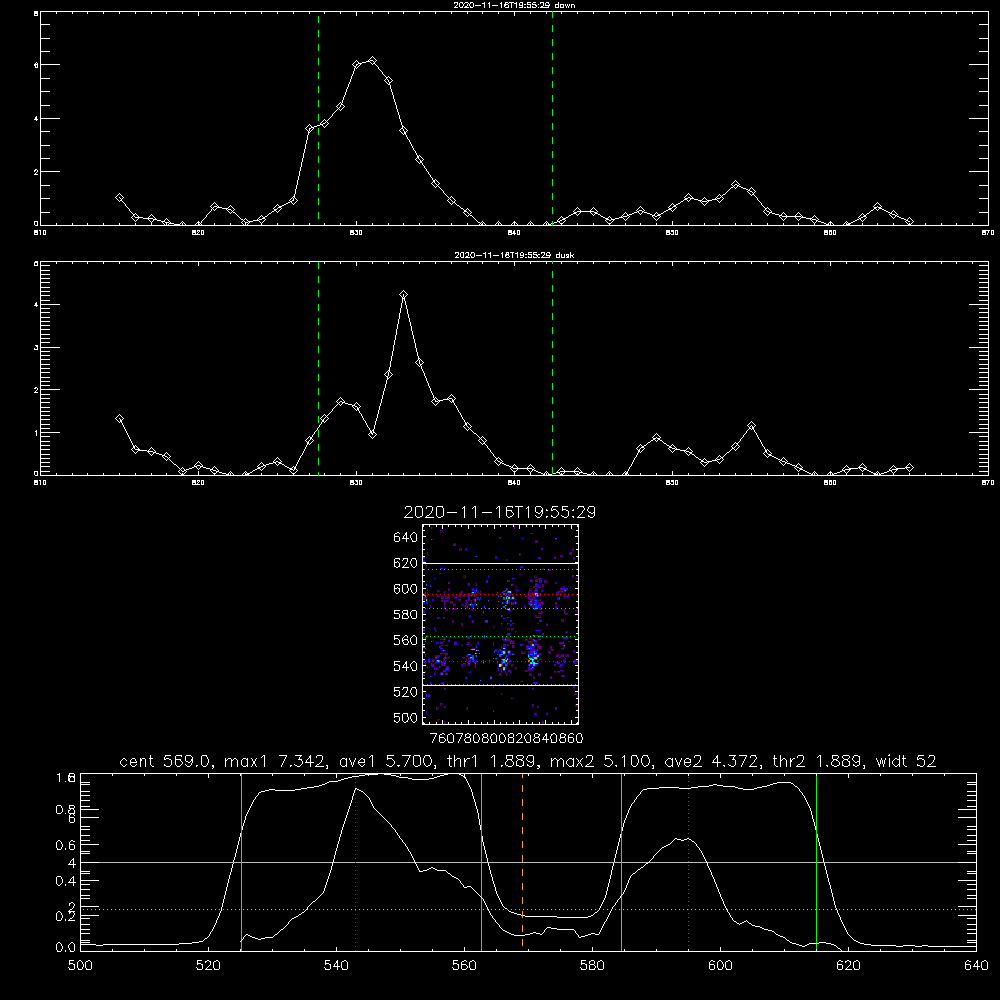The width and height of the screenshot is (1000, 1000).
Task: Click the 600 y-axis label of the detector image
Action: pos(406,589)
